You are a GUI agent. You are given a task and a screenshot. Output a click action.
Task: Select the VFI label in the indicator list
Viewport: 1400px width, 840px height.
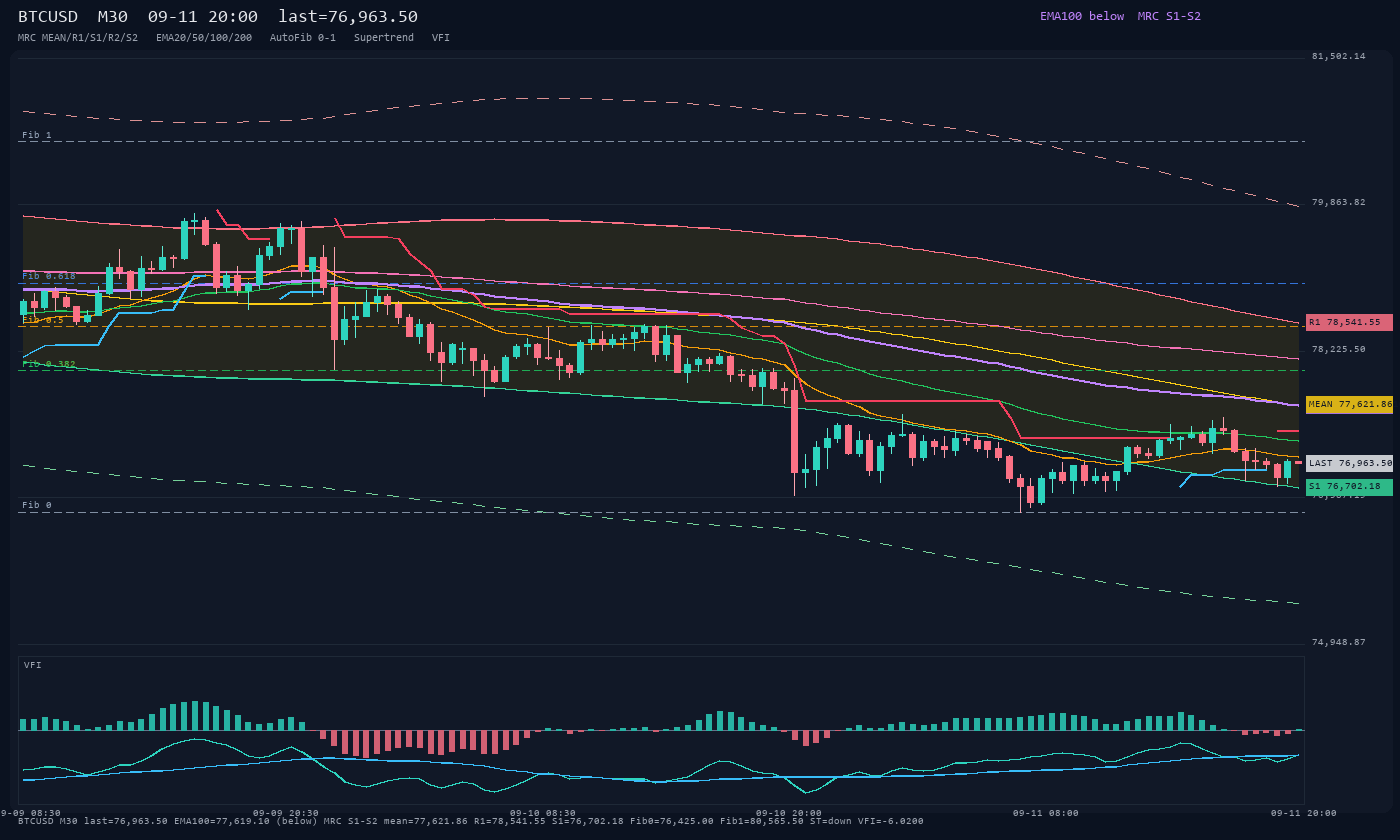[441, 38]
